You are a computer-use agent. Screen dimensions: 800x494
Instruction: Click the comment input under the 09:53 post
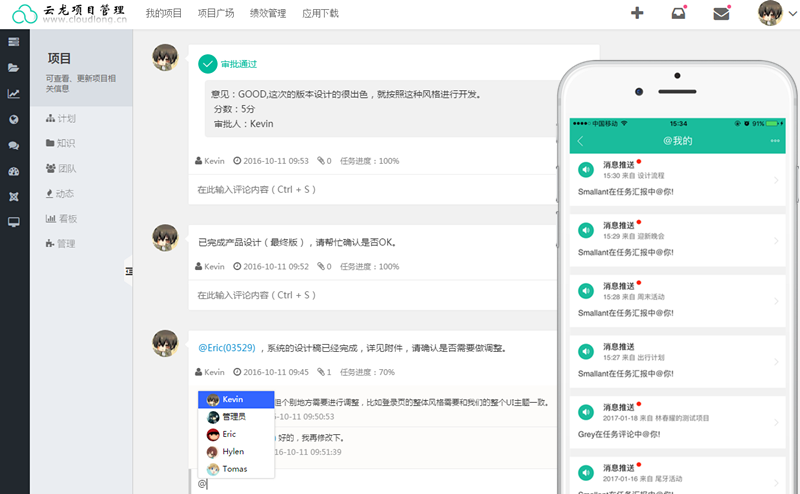click(x=373, y=189)
